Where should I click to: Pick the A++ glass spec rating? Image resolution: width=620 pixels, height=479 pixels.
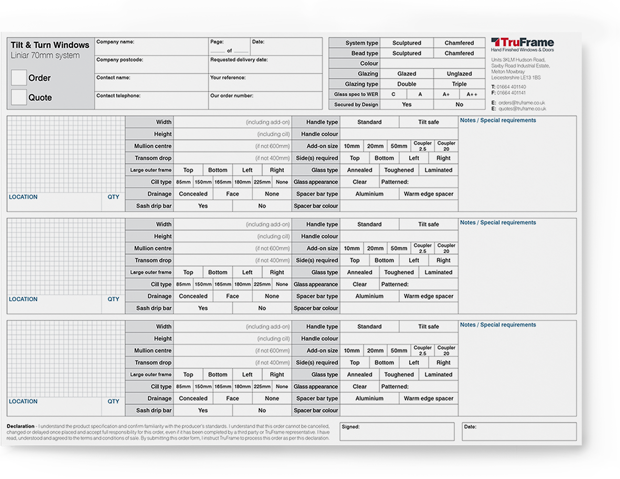point(472,94)
